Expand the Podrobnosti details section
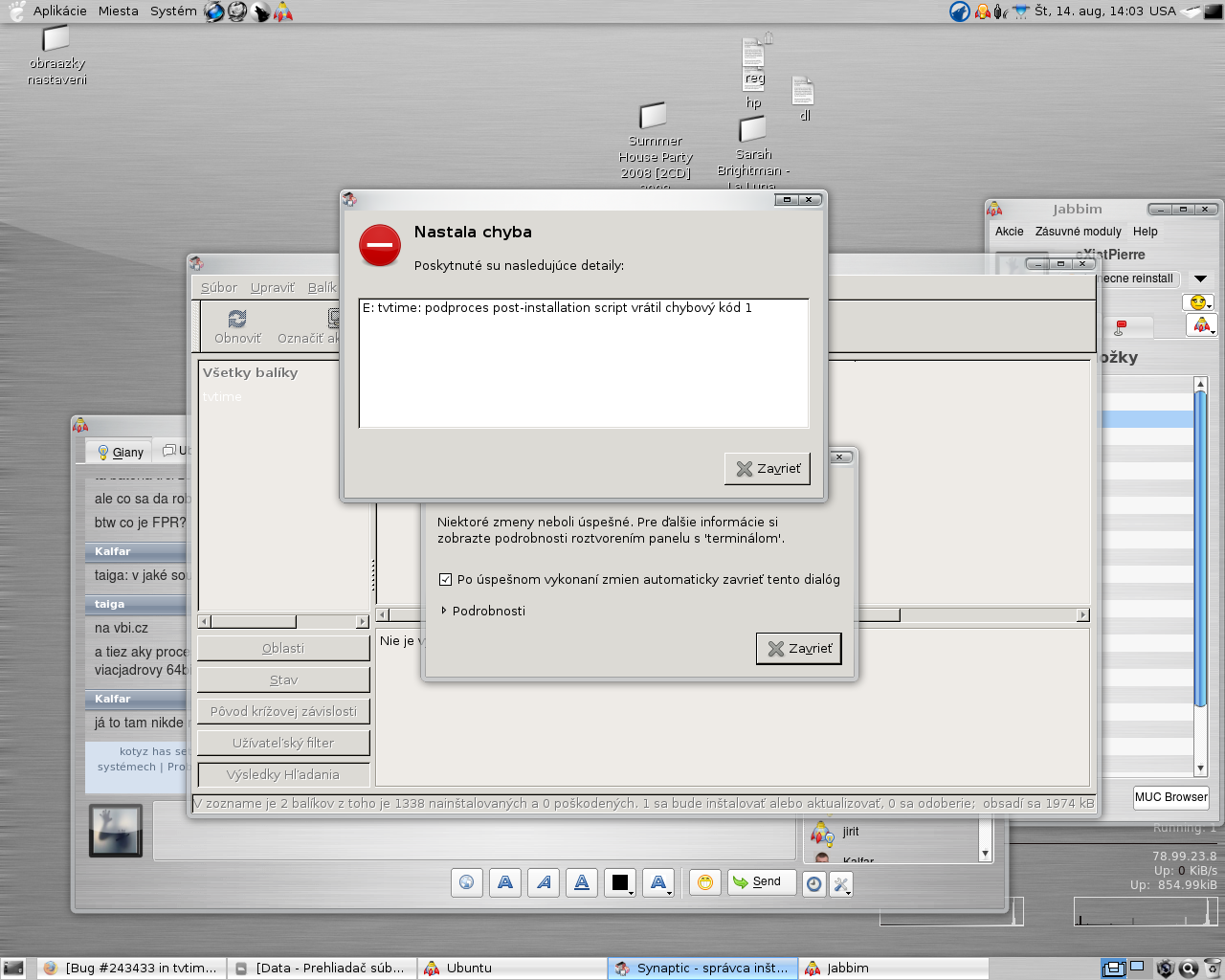1225x980 pixels. (x=444, y=611)
